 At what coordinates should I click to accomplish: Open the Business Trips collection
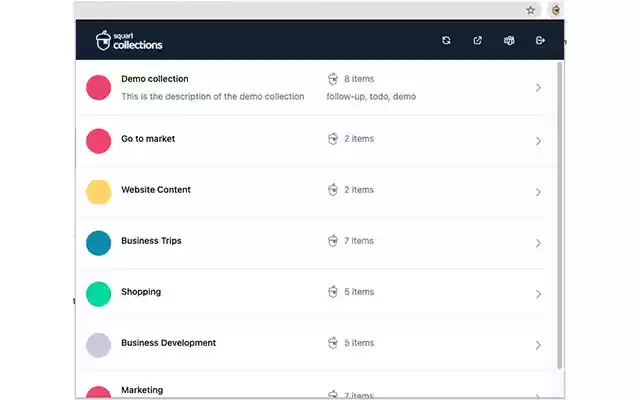point(151,241)
